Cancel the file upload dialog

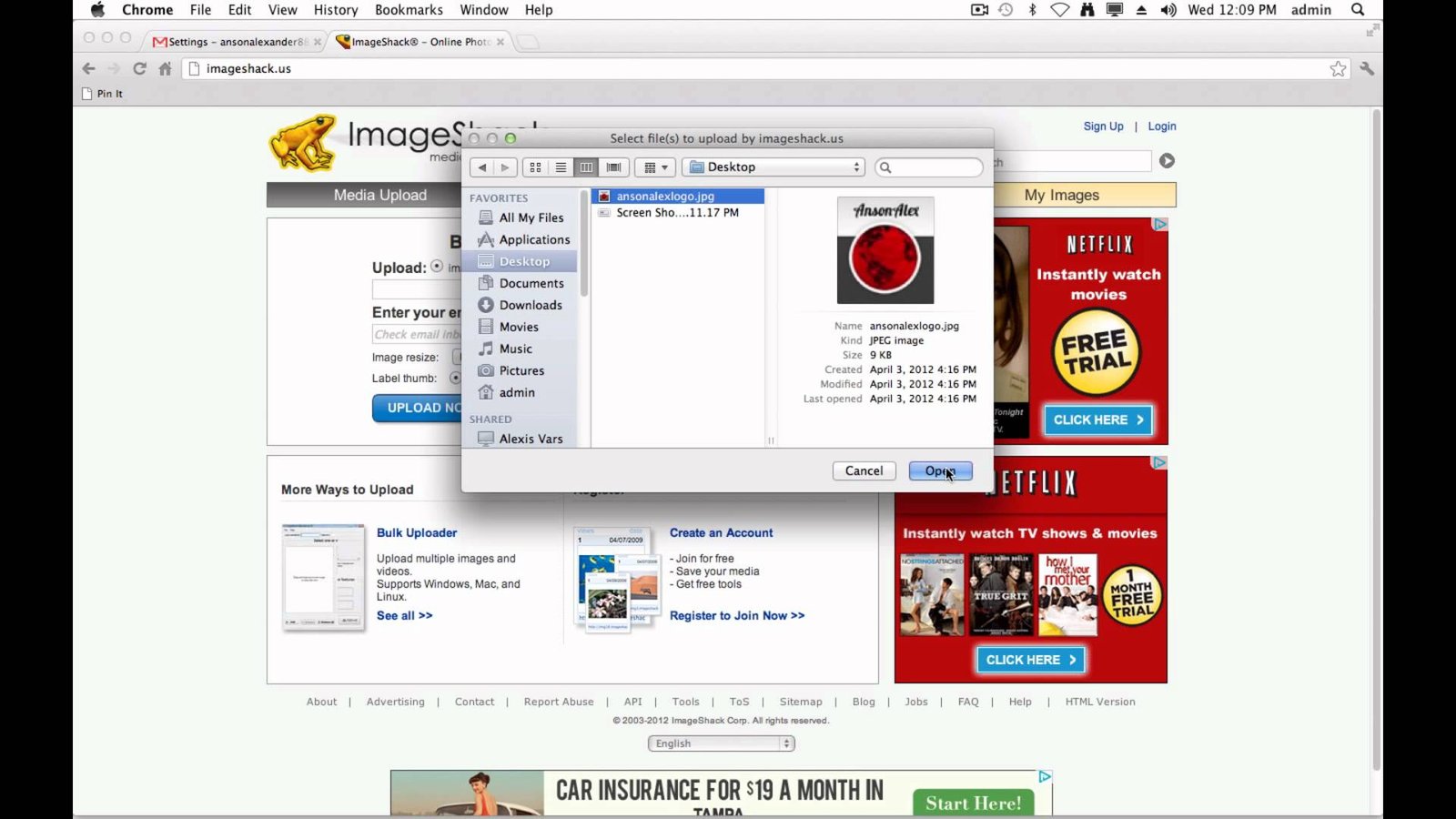pyautogui.click(x=864, y=470)
